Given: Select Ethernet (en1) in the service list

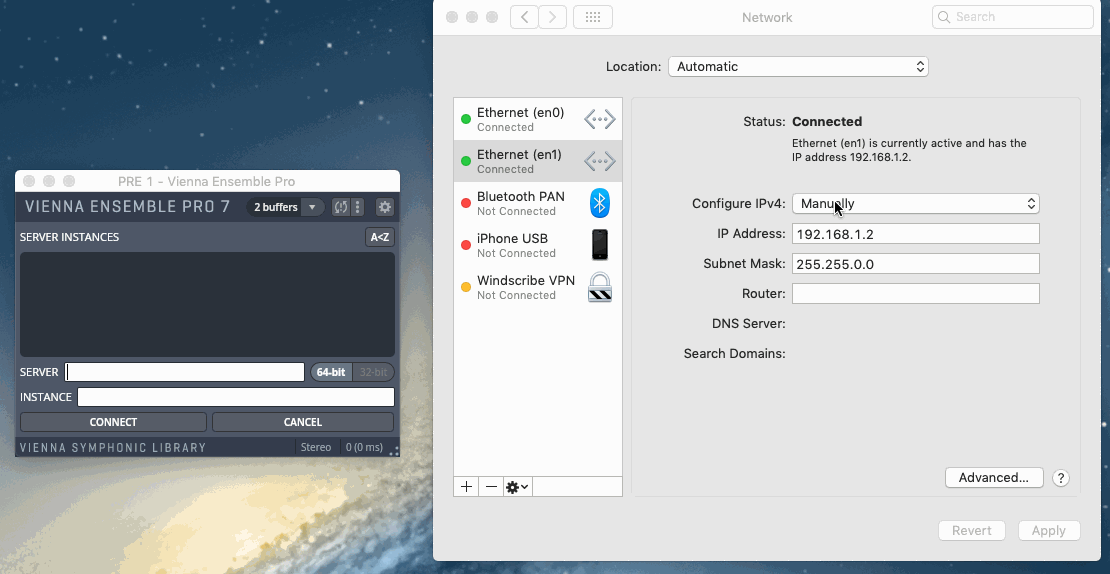Looking at the screenshot, I should (x=538, y=161).
